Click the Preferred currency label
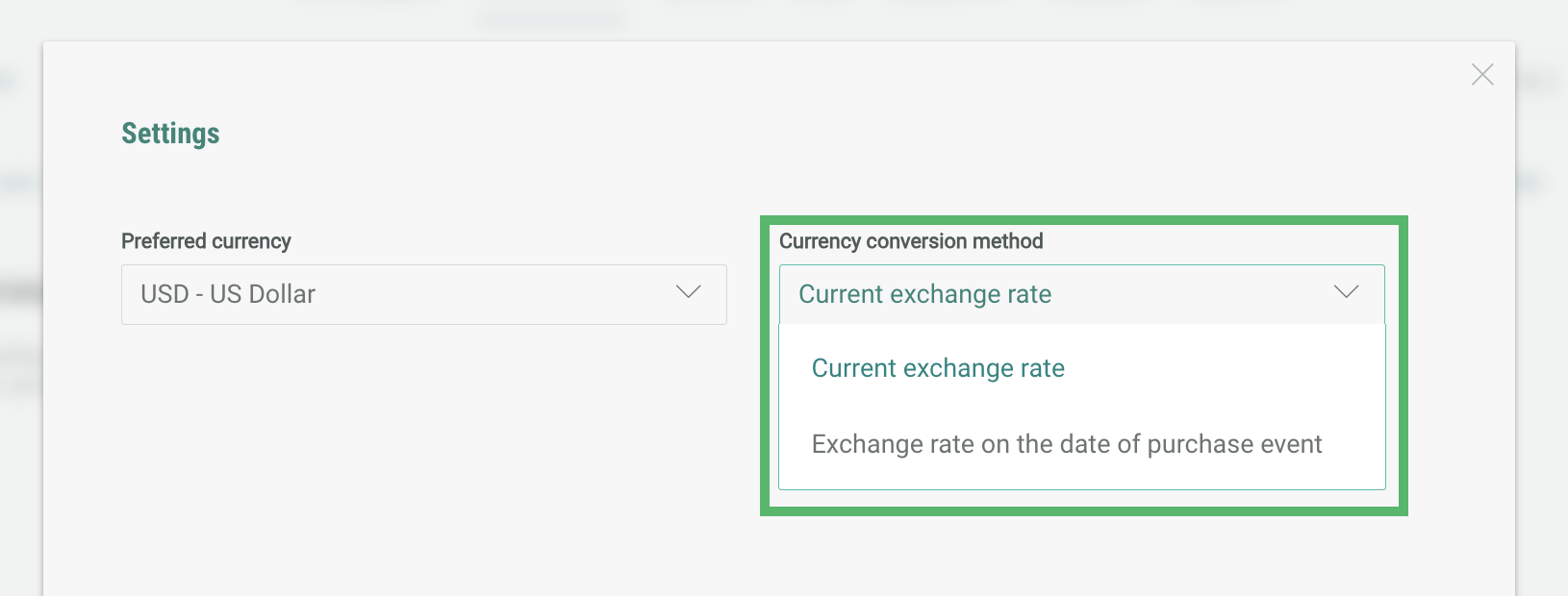This screenshot has height=596, width=1568. pos(206,241)
